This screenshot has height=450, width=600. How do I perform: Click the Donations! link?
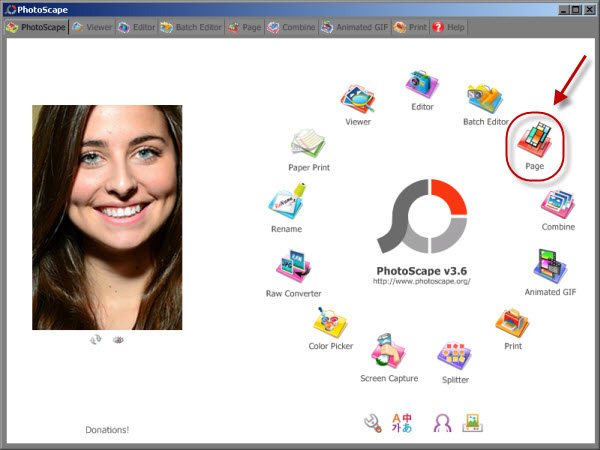(107, 430)
